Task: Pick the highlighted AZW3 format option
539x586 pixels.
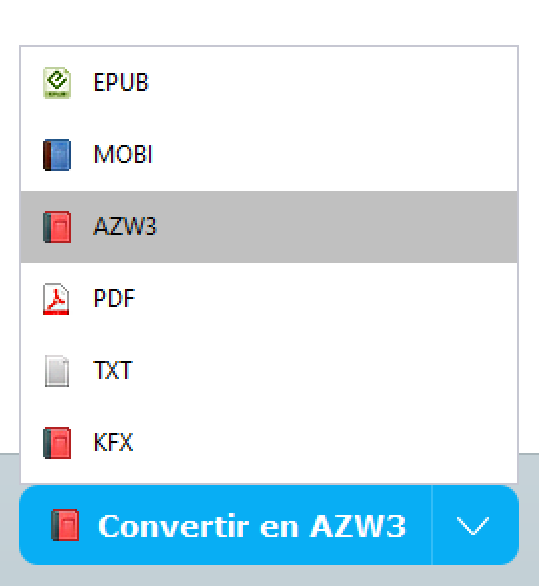Action: [269, 227]
